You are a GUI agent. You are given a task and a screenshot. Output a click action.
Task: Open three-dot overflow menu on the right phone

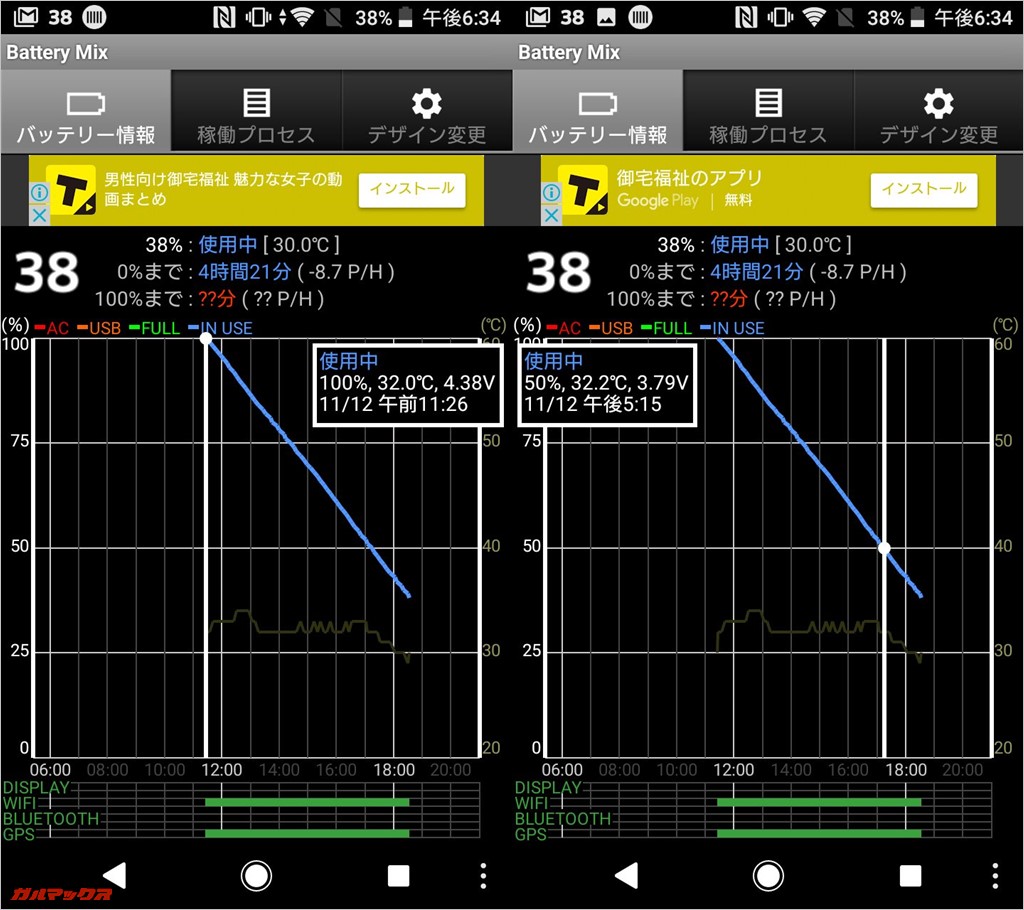[x=995, y=876]
